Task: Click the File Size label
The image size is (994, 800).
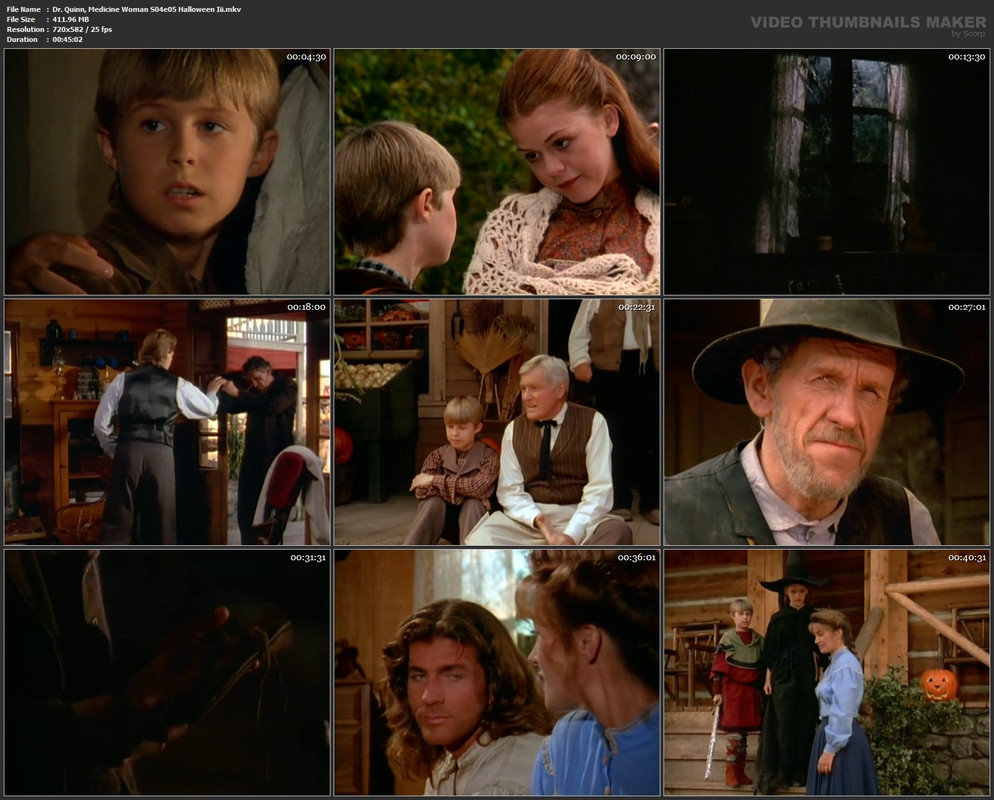Action: [21, 20]
